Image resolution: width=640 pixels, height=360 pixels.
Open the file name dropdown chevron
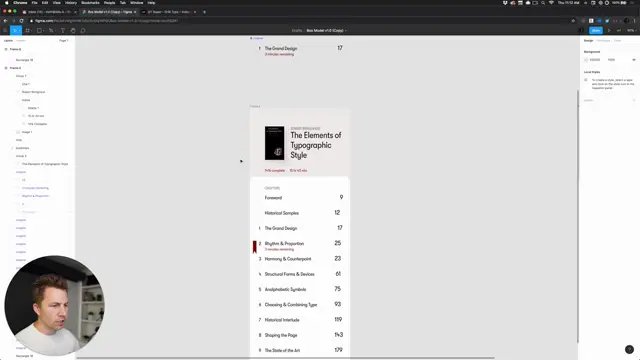tap(346, 31)
